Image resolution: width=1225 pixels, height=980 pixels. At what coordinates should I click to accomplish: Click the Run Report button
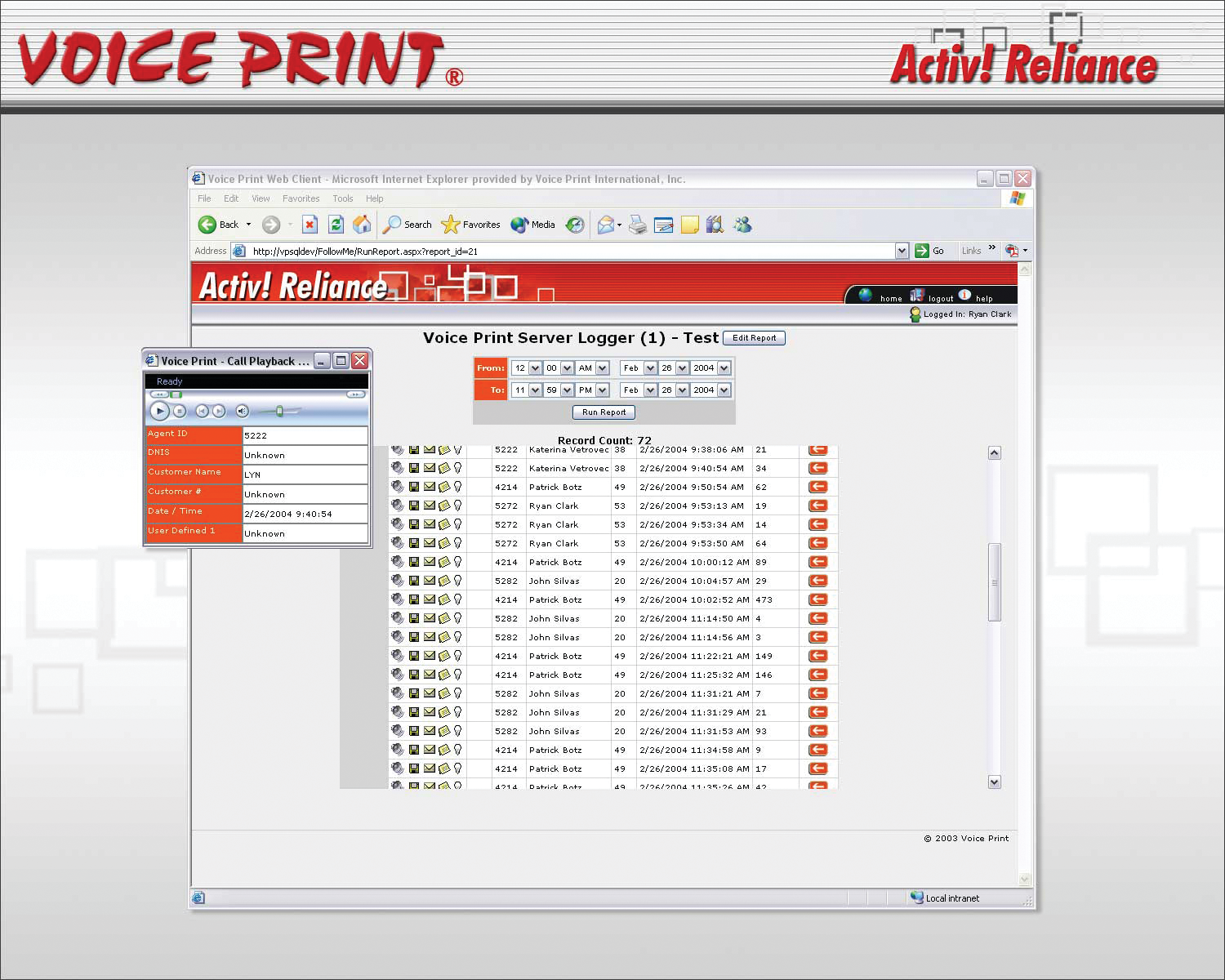604,412
